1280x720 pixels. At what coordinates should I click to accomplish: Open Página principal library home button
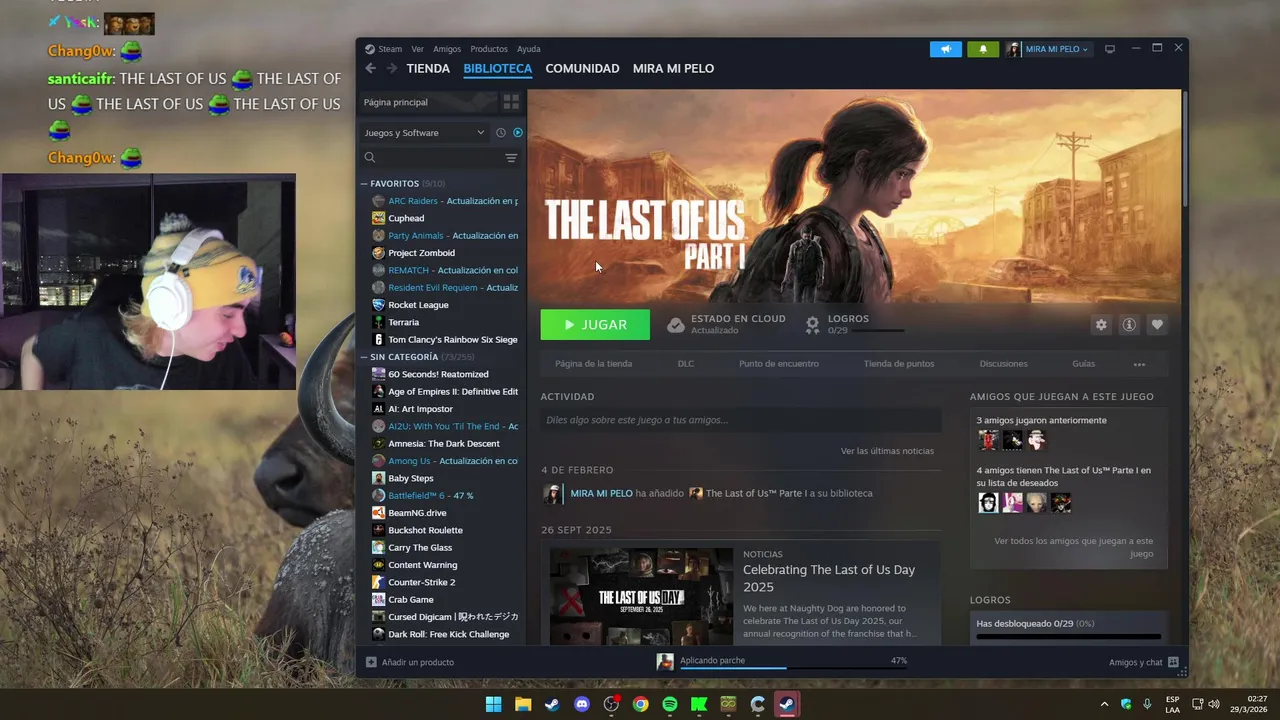click(x=429, y=102)
